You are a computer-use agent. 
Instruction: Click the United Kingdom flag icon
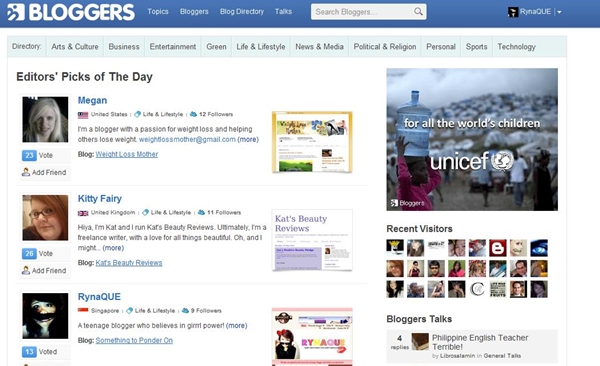(x=83, y=213)
